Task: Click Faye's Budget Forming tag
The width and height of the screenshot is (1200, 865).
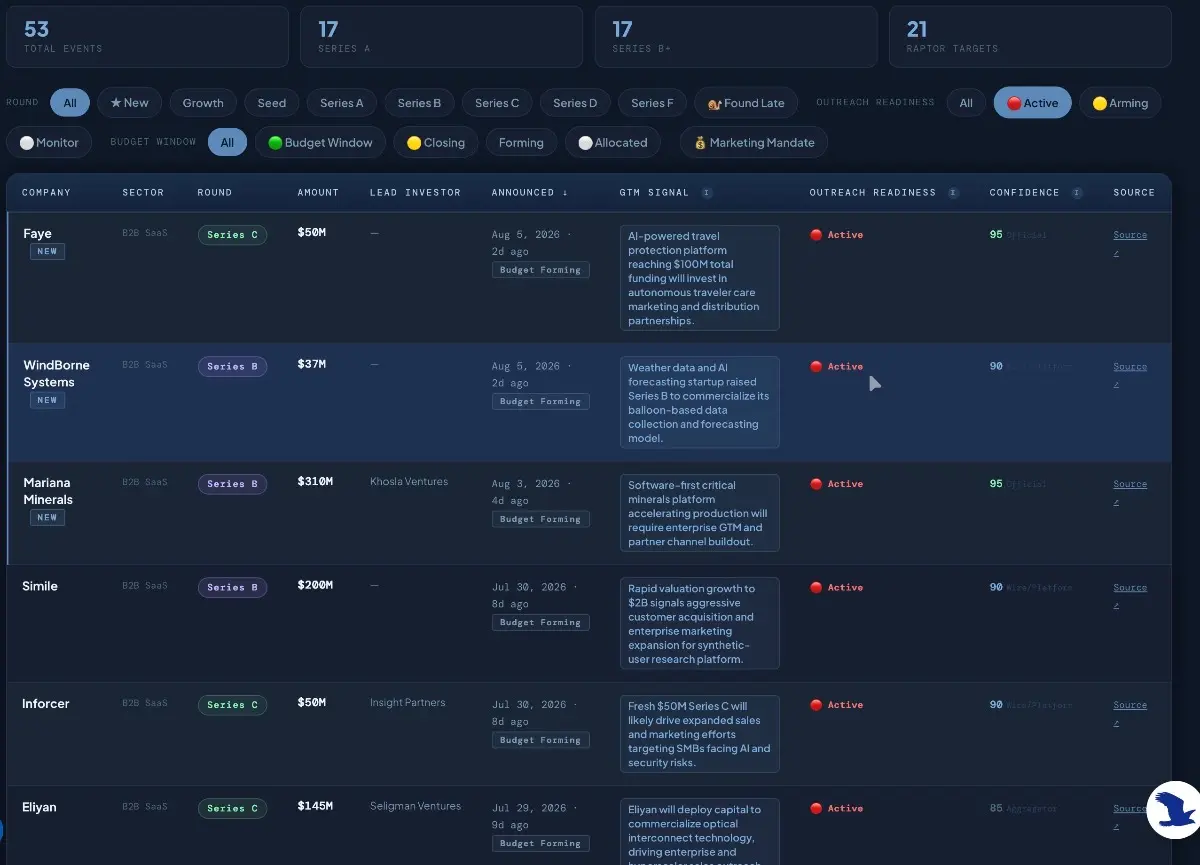Action: [x=540, y=270]
